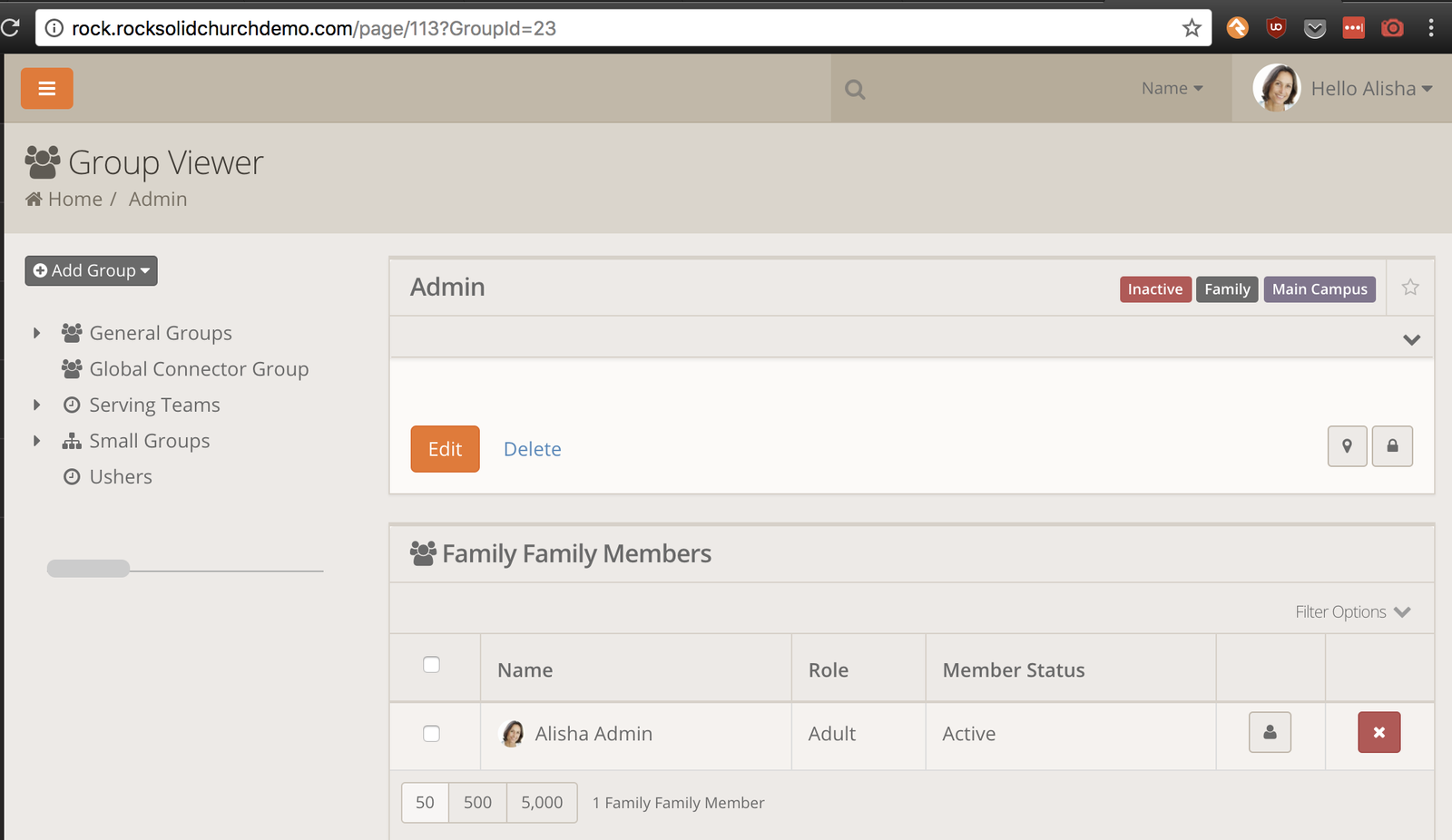This screenshot has width=1452, height=840.
Task: View Alisha Admin's person profile icon
Action: [1270, 733]
